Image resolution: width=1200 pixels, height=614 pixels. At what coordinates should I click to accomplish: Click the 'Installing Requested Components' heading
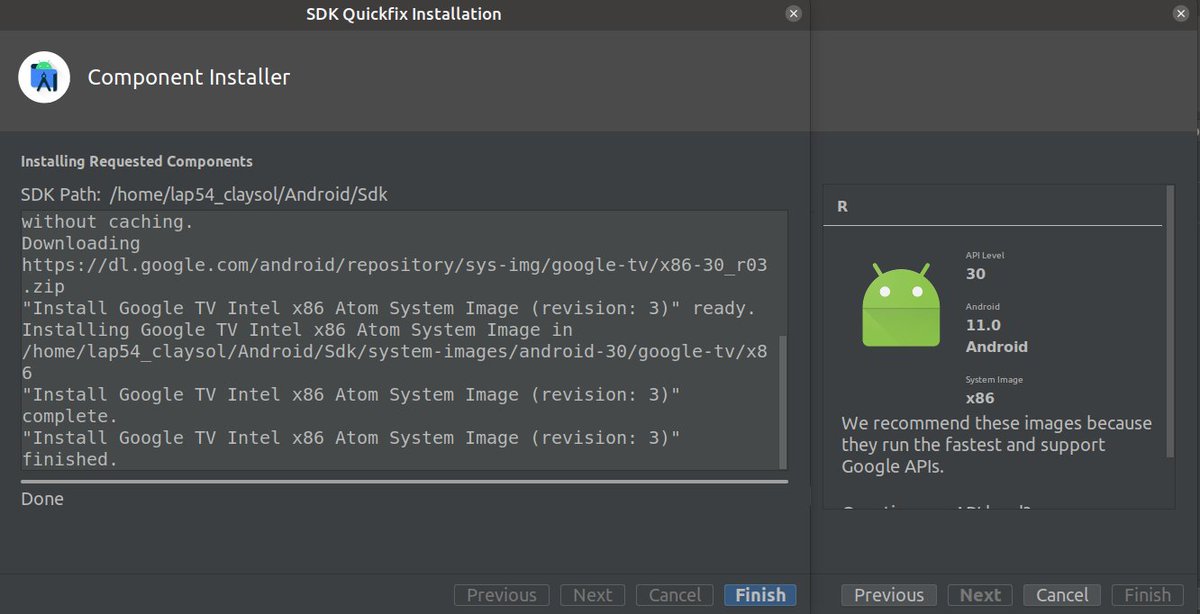[x=137, y=161]
